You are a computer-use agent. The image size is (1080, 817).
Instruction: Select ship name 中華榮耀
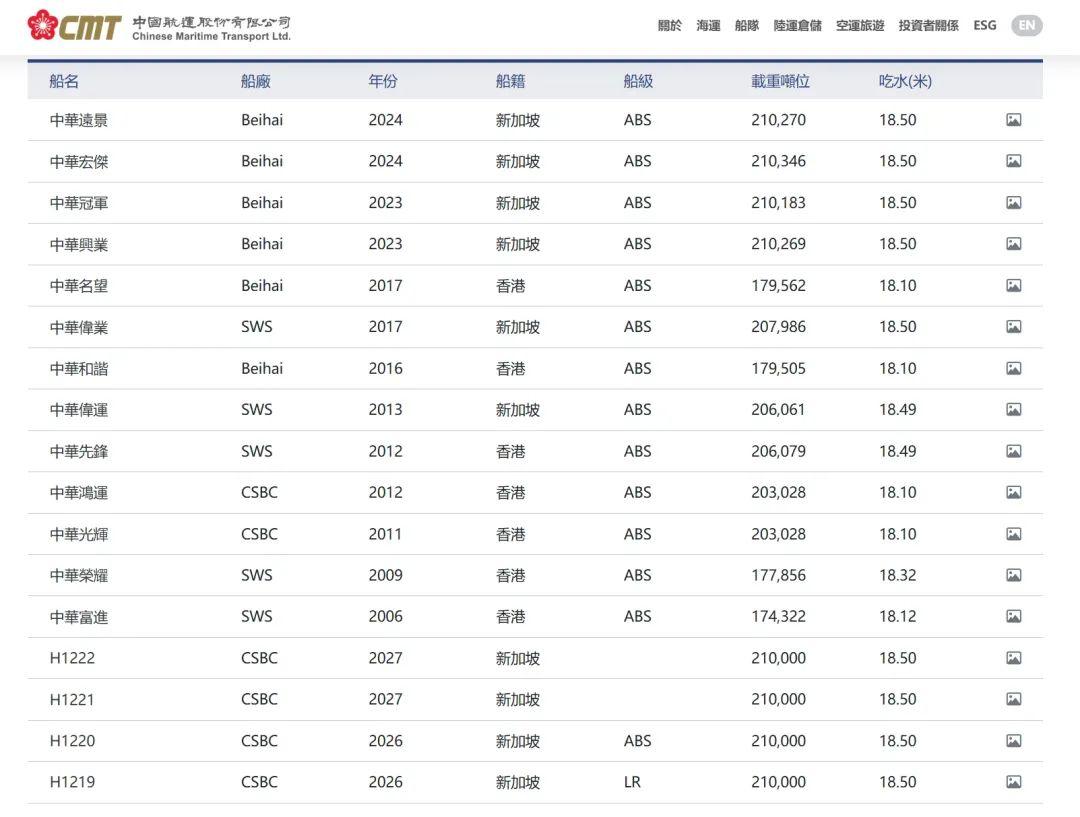click(x=79, y=575)
